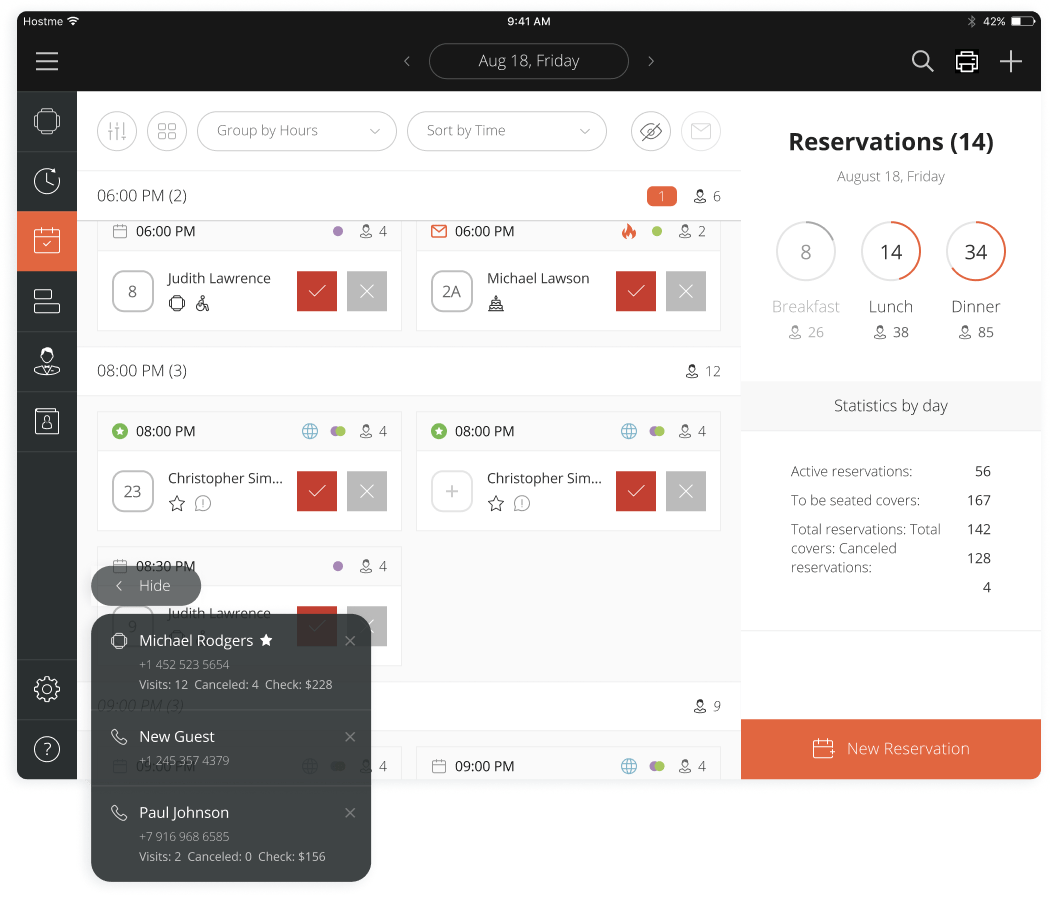The height and width of the screenshot is (897, 1050).
Task: Click globe icon on 09:00 PM card
Action: point(629,766)
